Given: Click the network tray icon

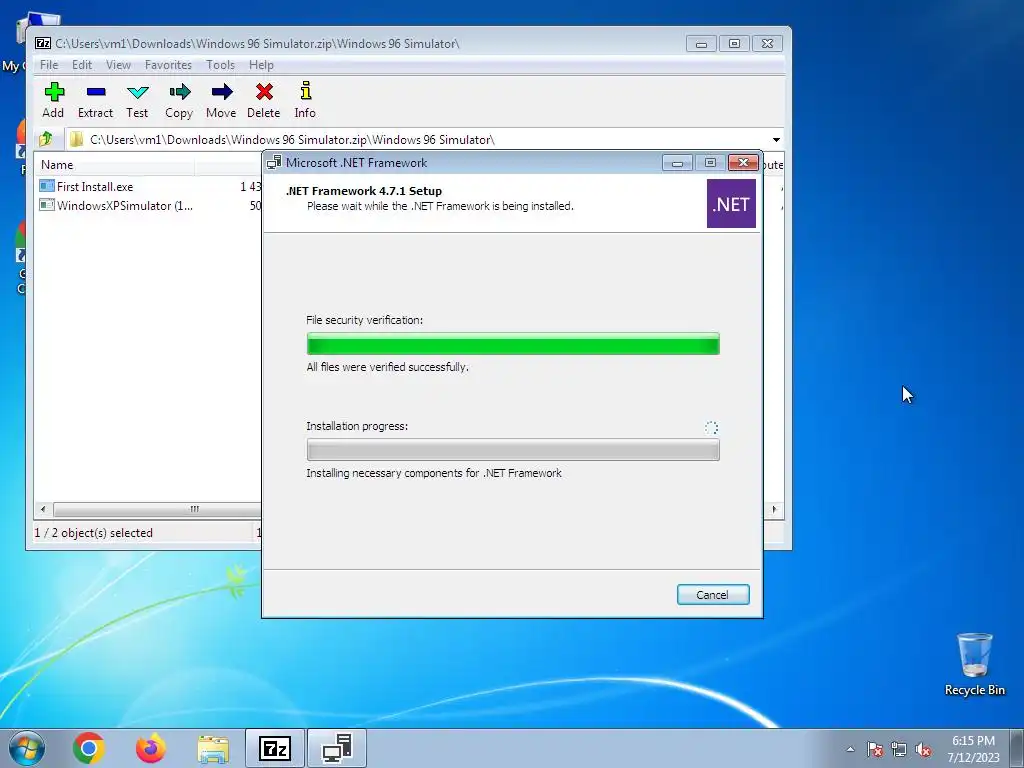Looking at the screenshot, I should 899,749.
